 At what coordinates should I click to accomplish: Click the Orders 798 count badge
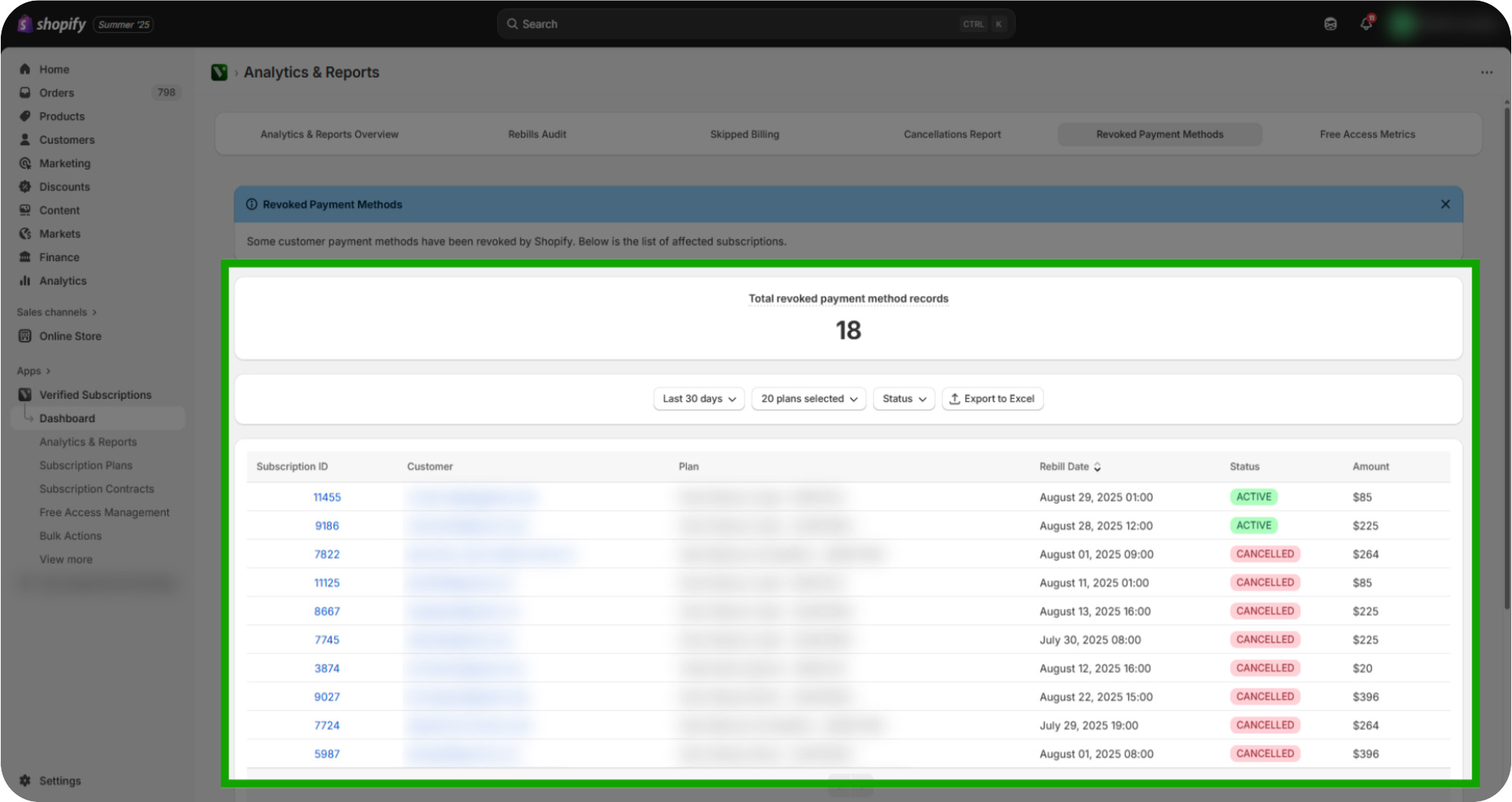[166, 93]
